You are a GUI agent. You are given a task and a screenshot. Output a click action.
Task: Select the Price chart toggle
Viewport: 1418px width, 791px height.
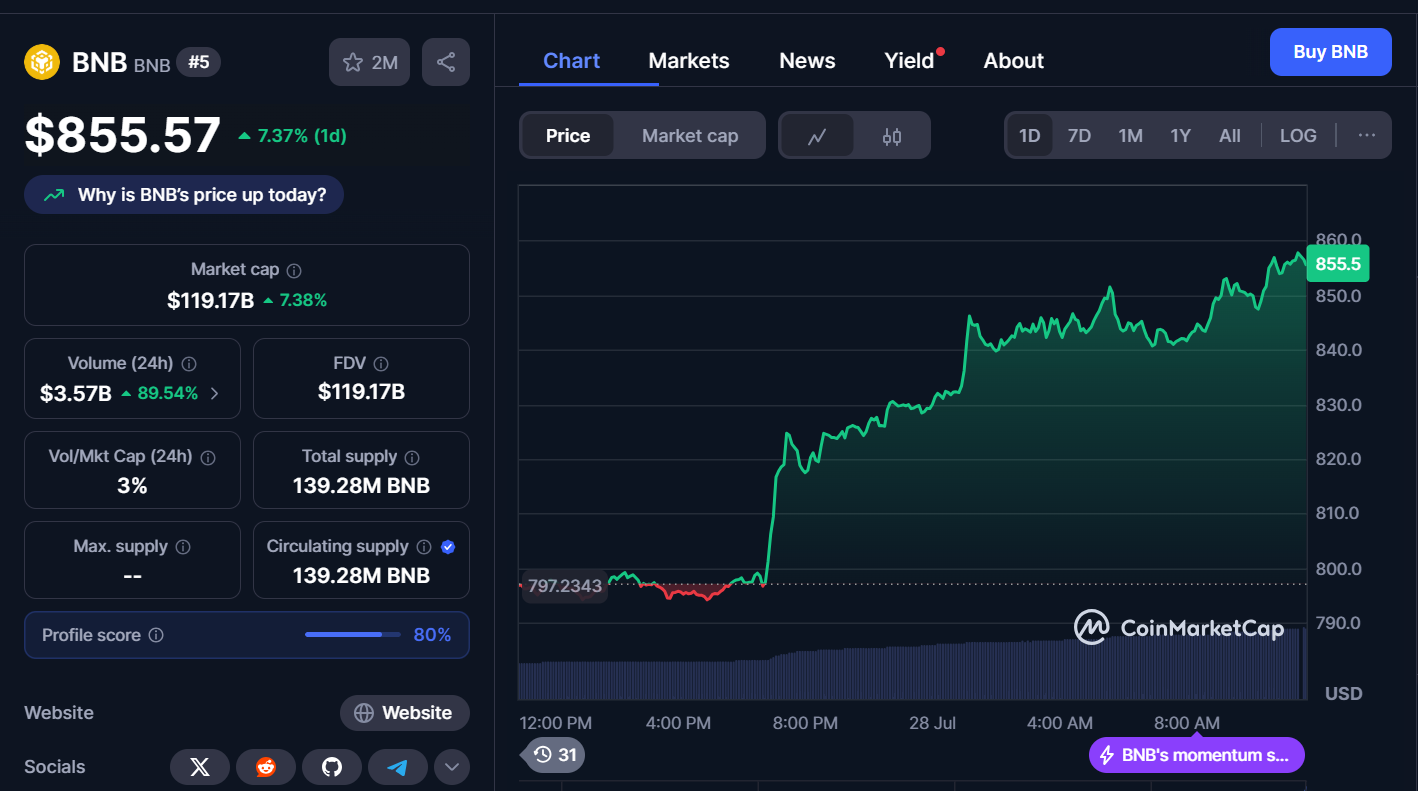(568, 136)
